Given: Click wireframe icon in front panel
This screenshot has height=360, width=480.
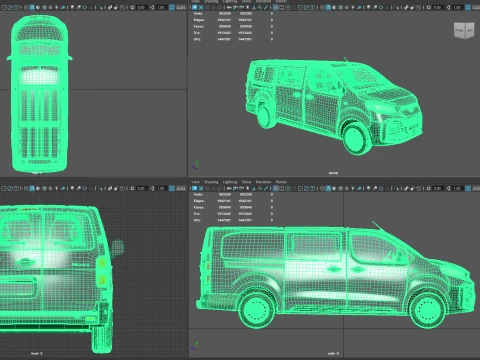Looking at the screenshot, I should tap(26, 188).
